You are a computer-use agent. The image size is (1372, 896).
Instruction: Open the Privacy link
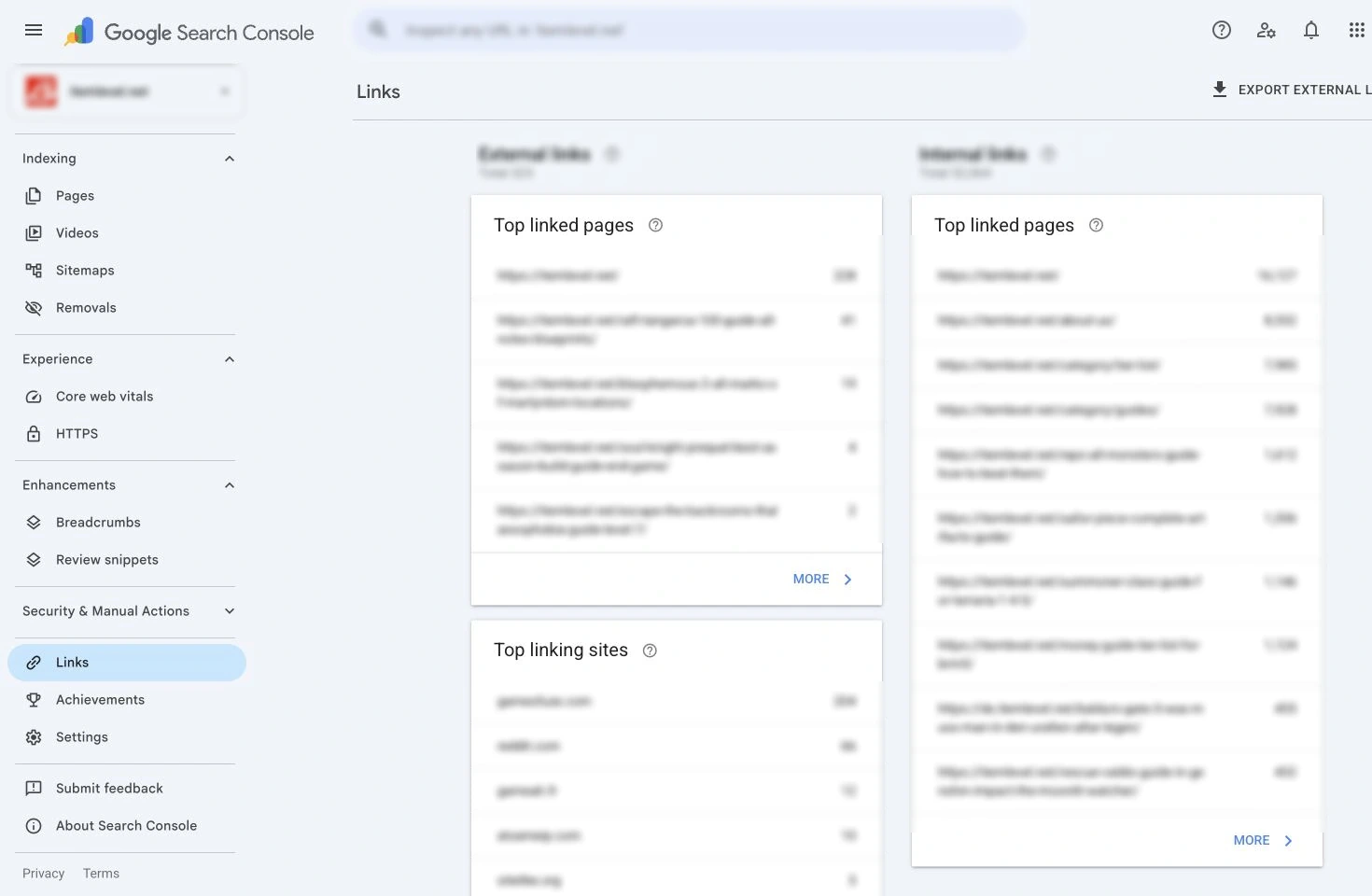click(x=44, y=874)
